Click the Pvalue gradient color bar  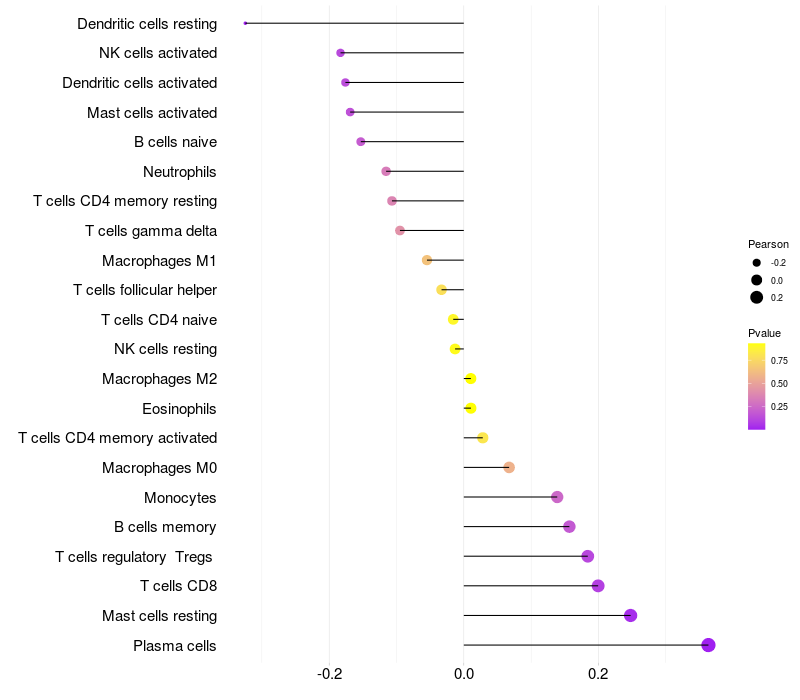pos(757,386)
